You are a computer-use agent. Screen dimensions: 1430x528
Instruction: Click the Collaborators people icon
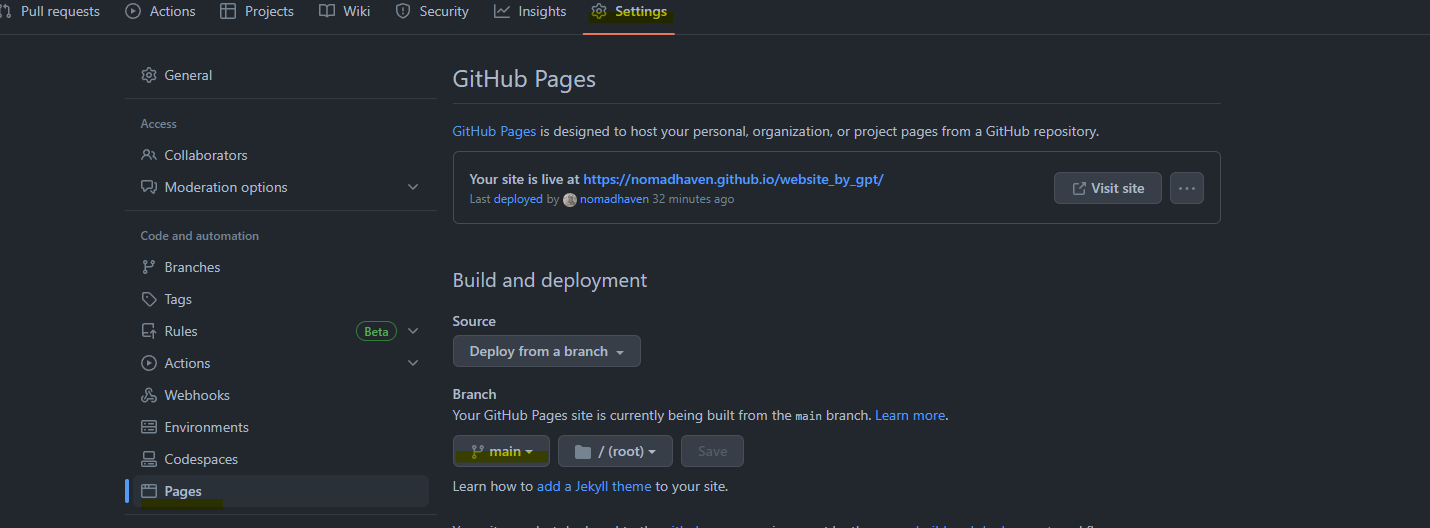click(149, 155)
